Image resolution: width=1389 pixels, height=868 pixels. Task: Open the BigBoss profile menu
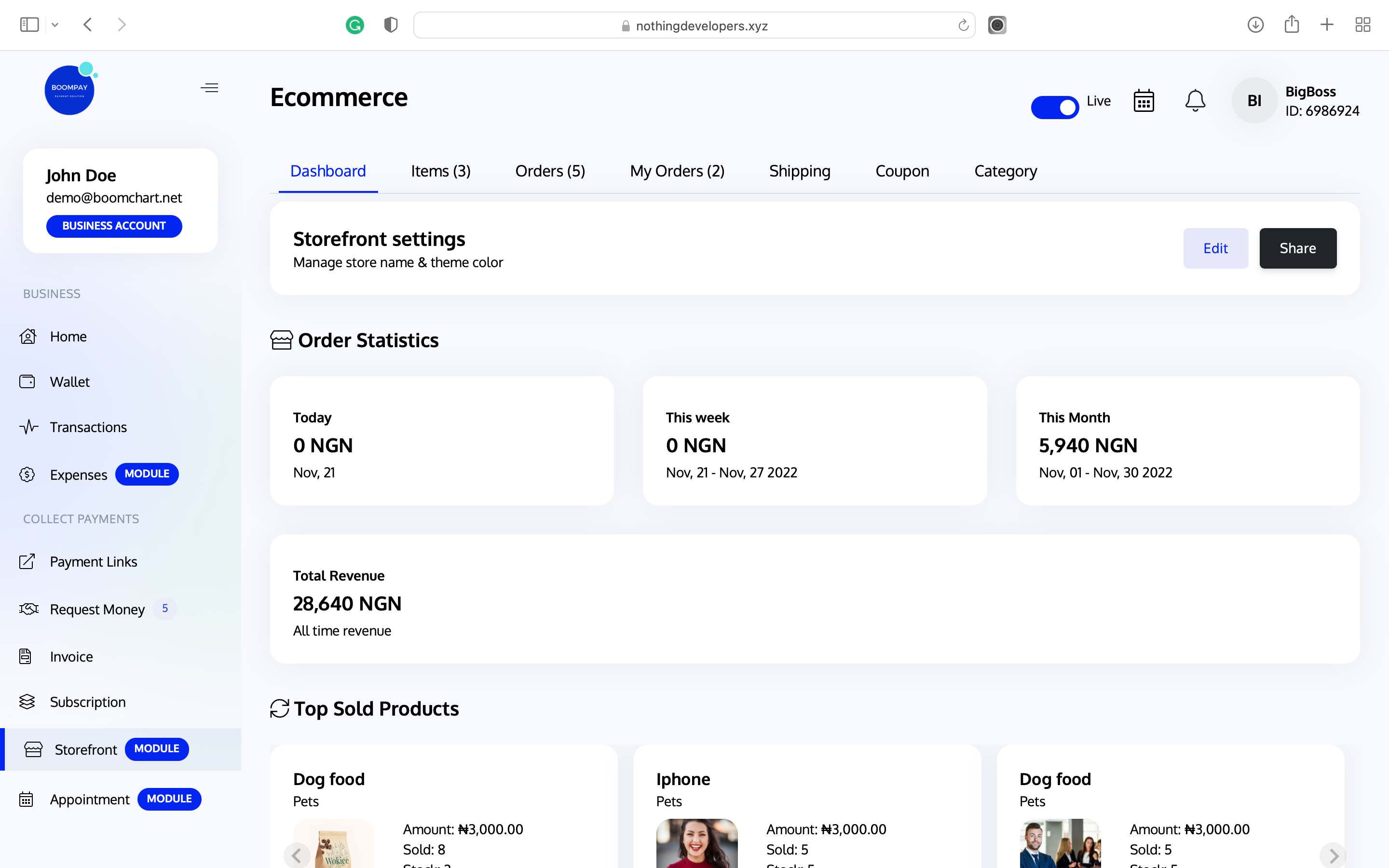tap(1254, 100)
